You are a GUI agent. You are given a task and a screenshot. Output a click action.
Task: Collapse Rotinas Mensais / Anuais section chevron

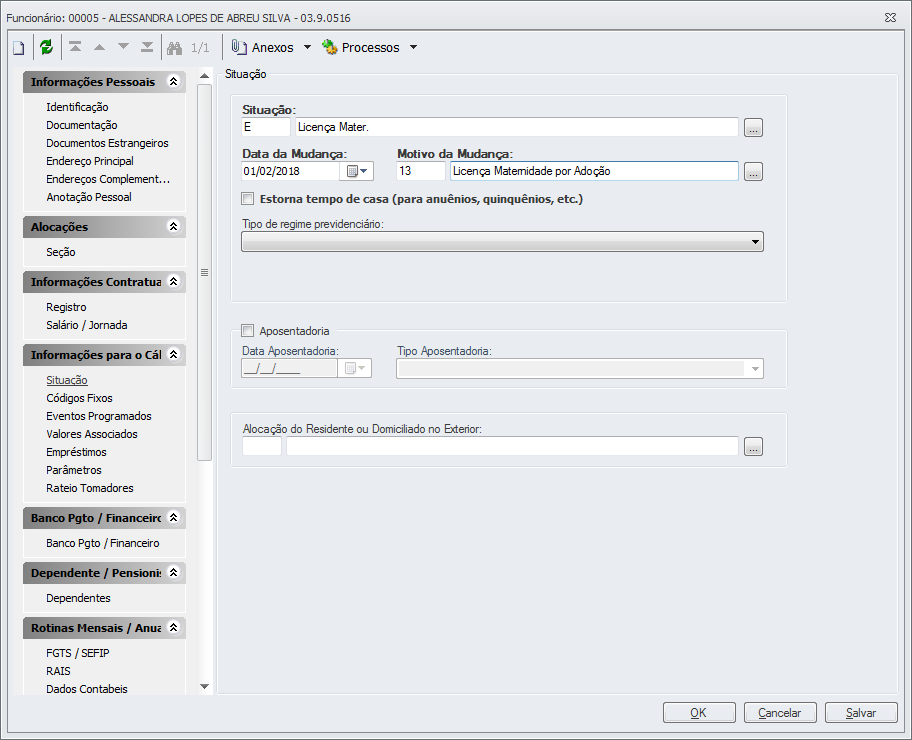tap(173, 627)
